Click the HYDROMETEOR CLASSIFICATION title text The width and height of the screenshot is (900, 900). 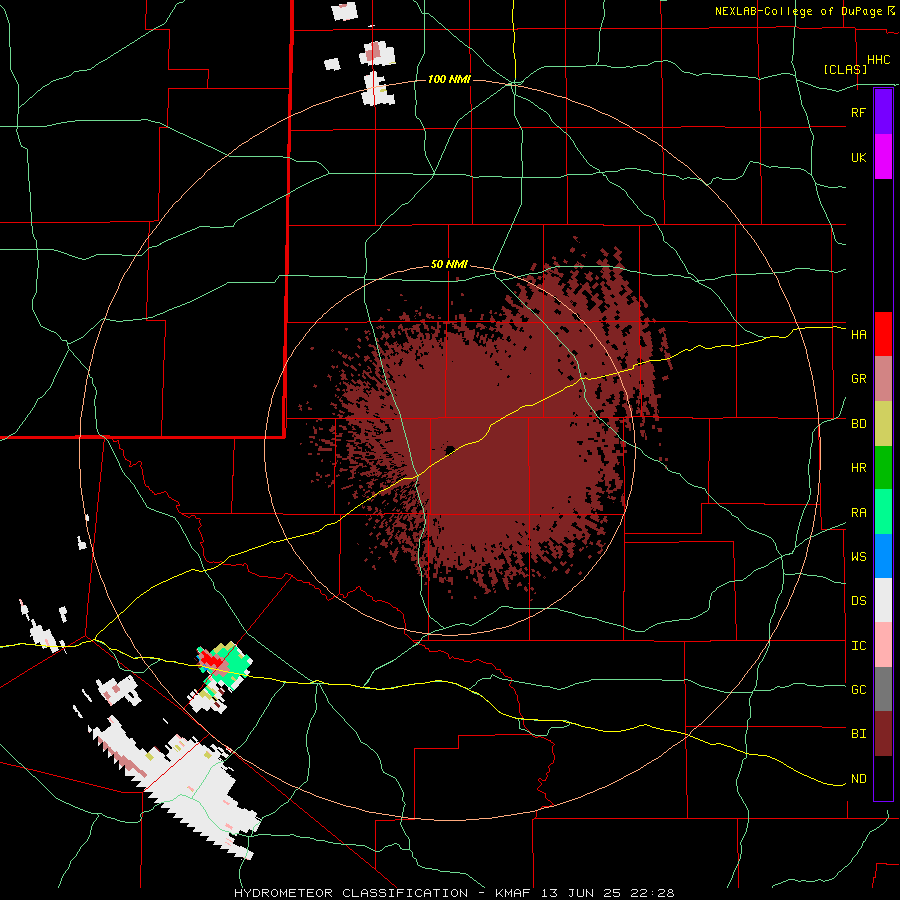[x=350, y=893]
